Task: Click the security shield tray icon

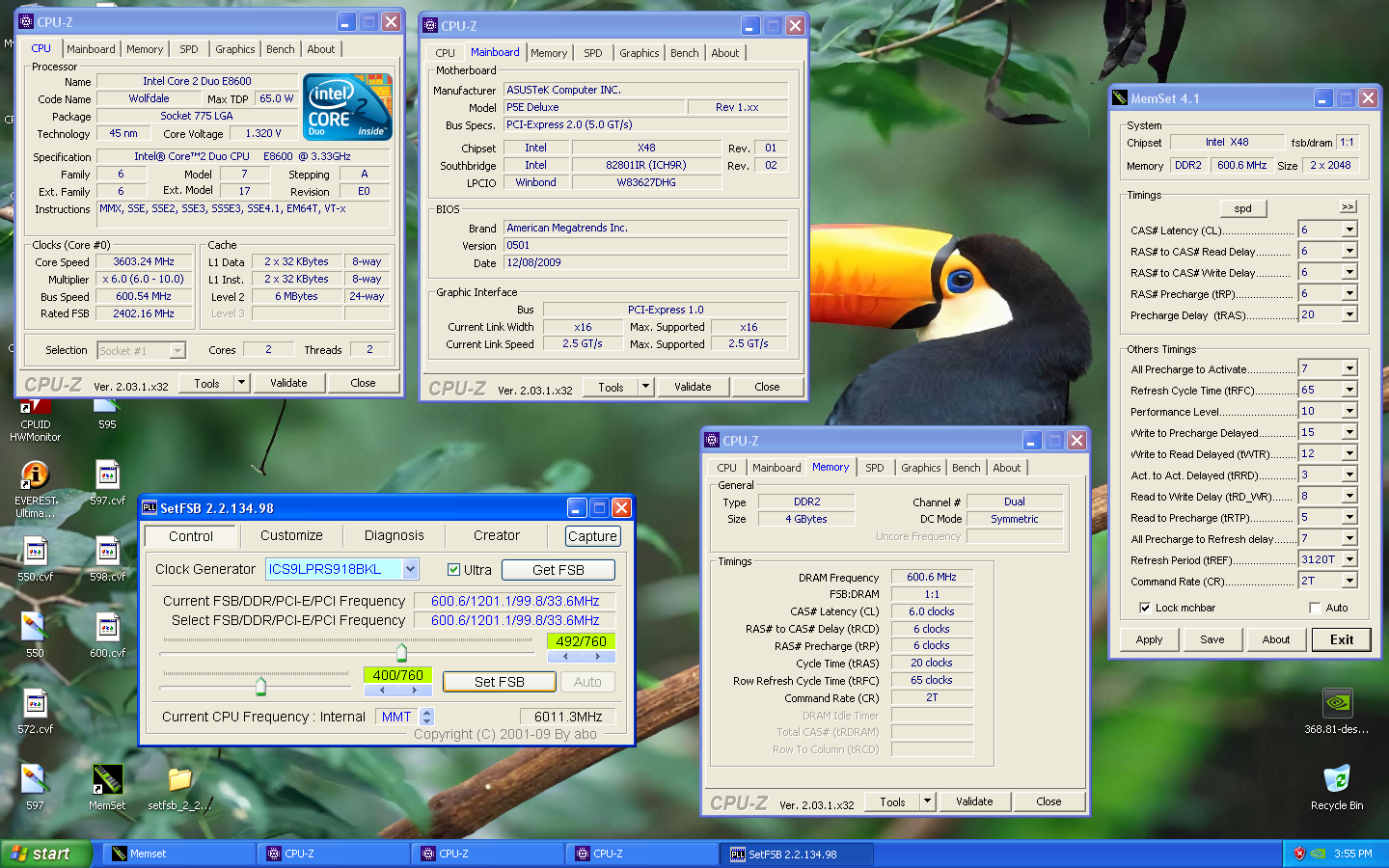Action: tap(1299, 854)
